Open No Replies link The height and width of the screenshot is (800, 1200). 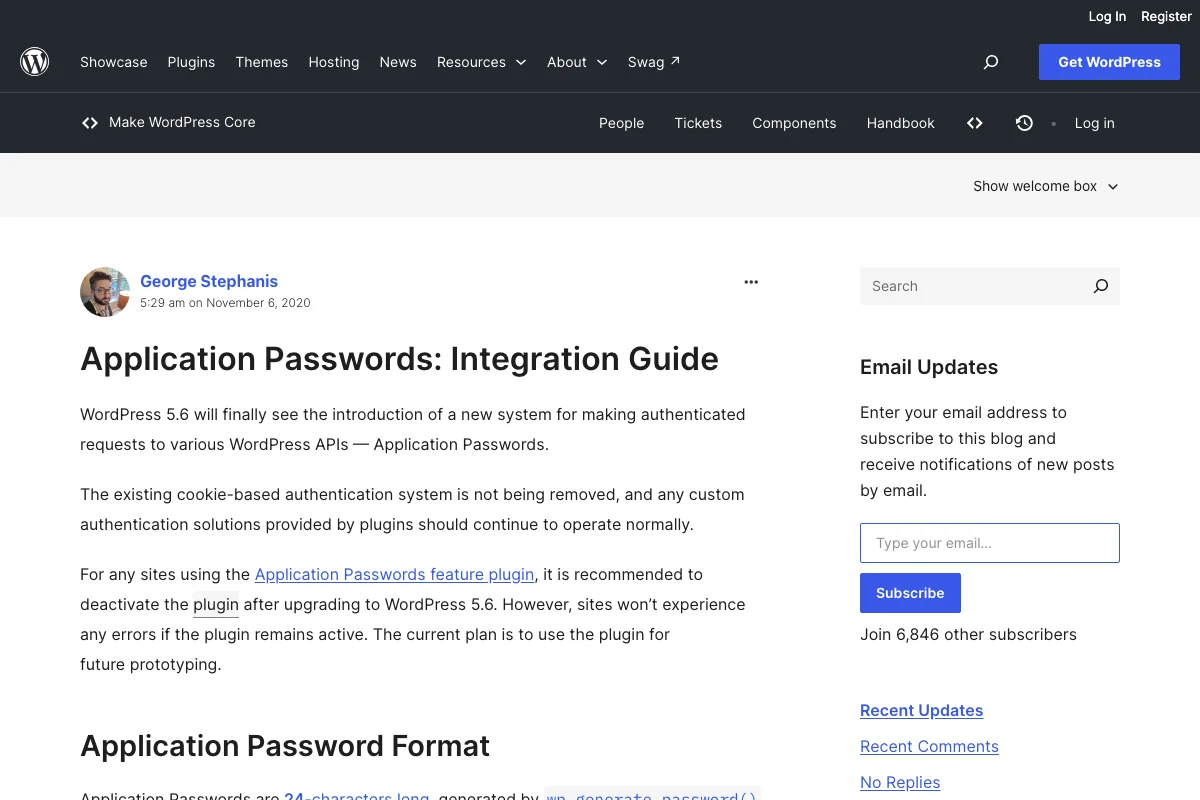(900, 782)
